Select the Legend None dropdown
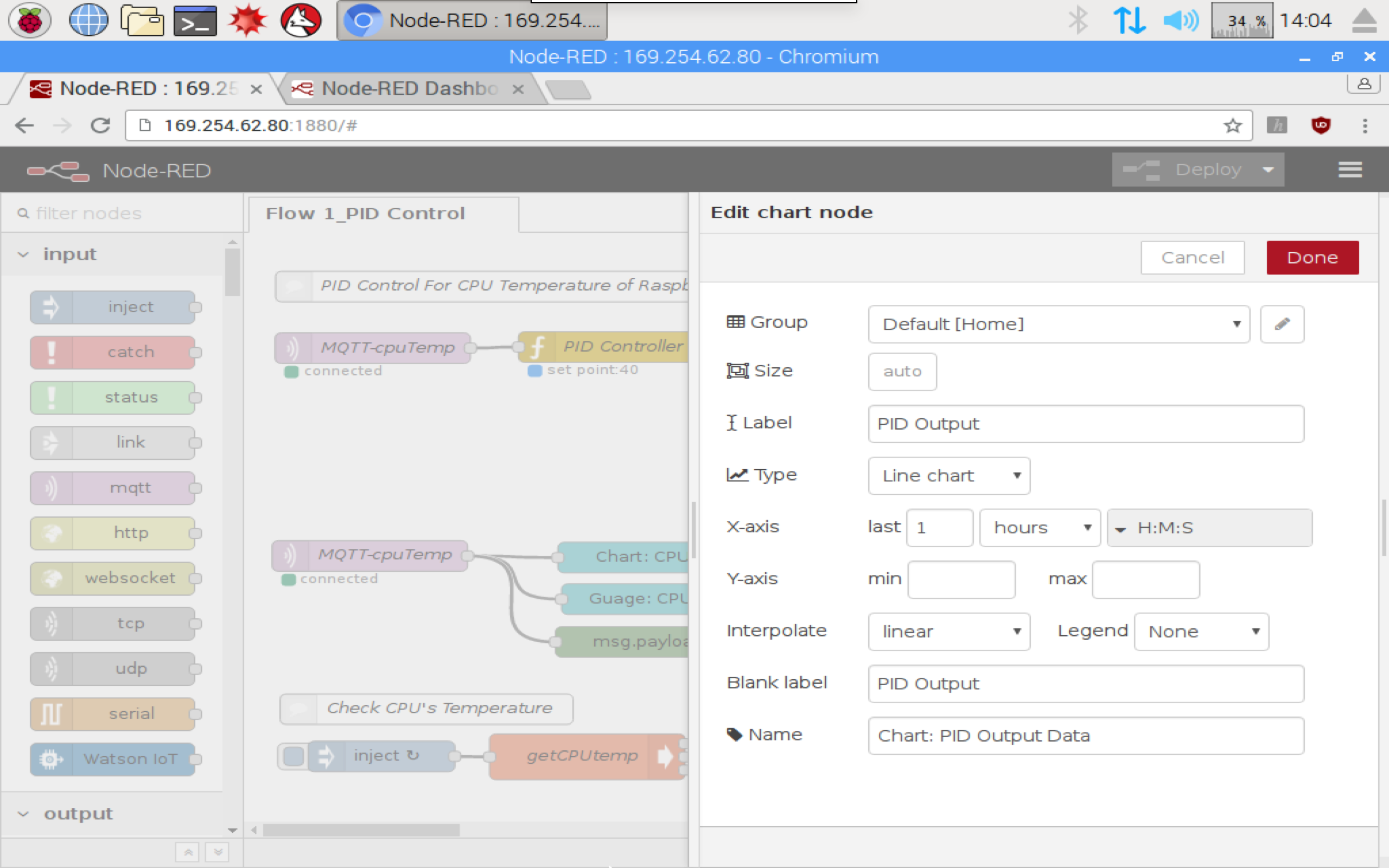1389x868 pixels. (1200, 631)
